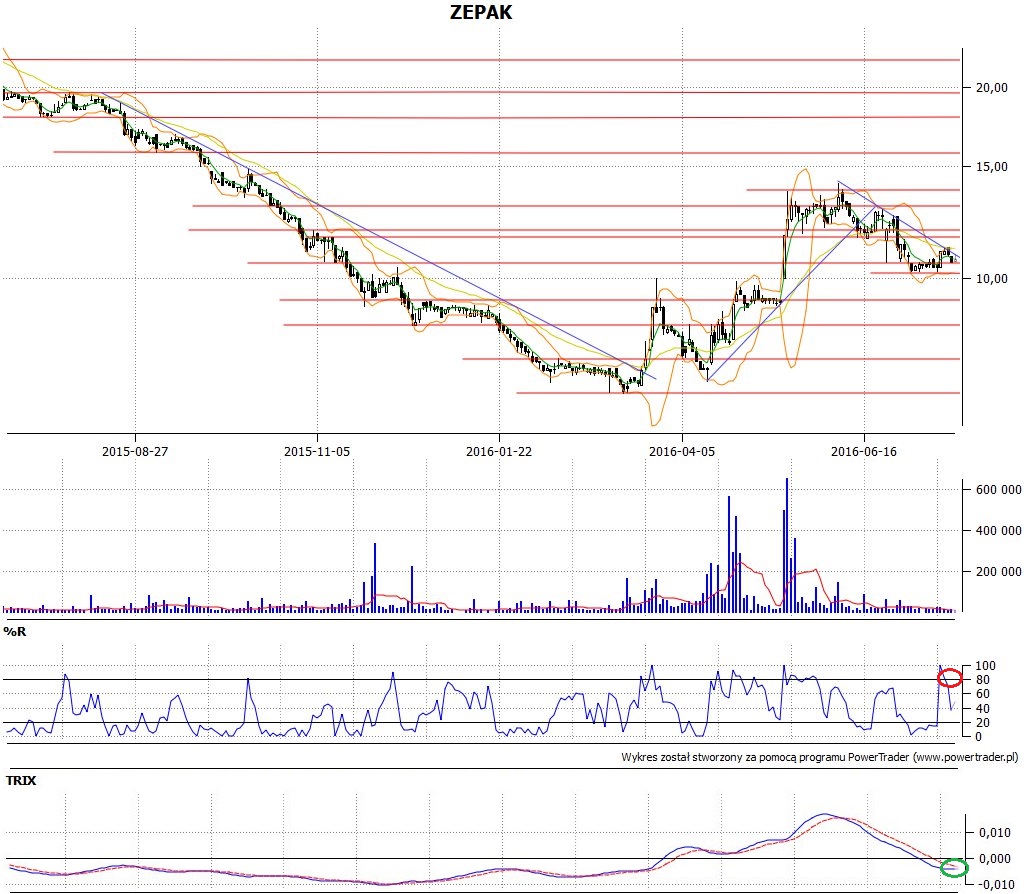Click the 60 level on %R axis

pyautogui.click(x=982, y=694)
